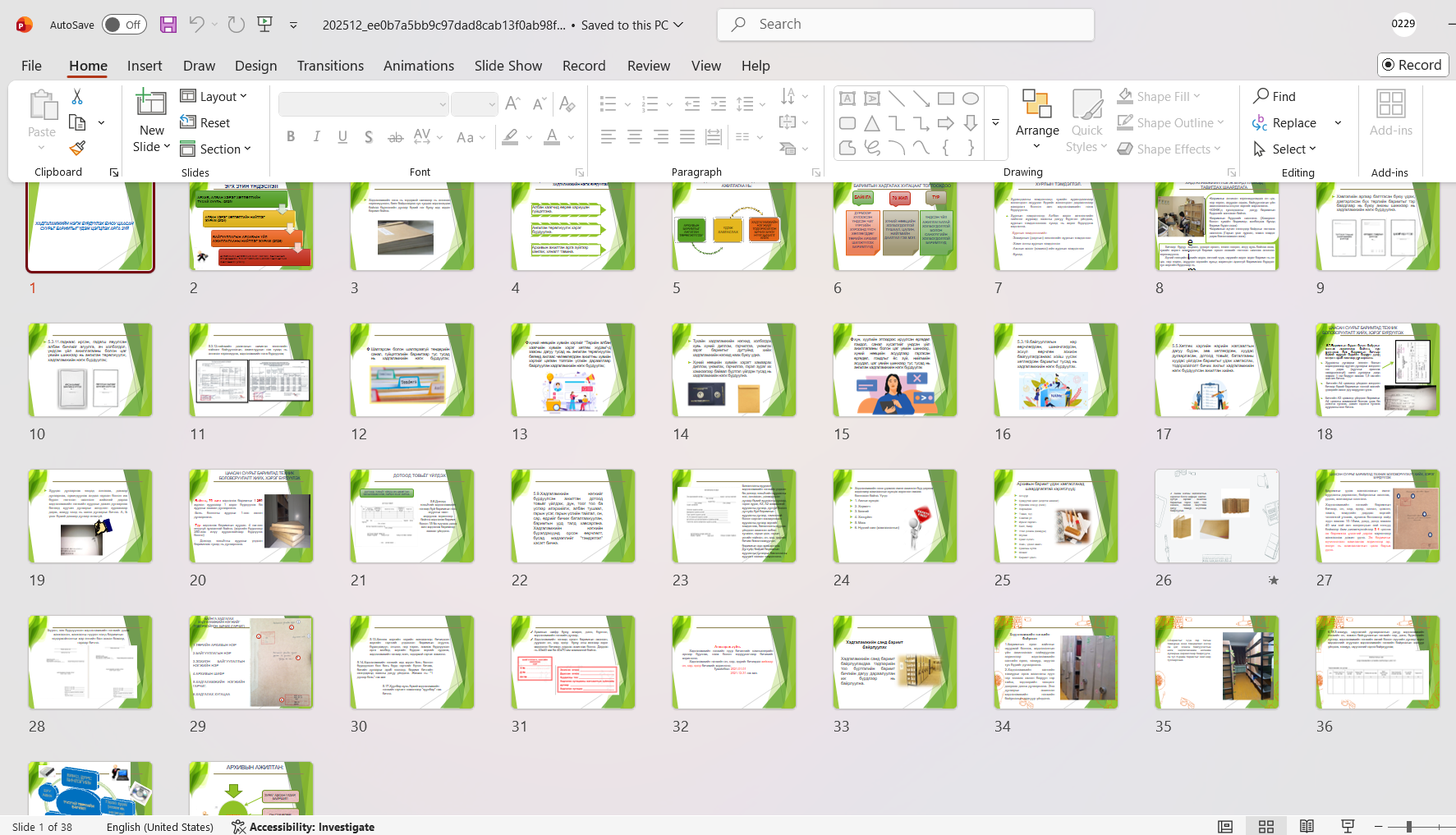Click the Cut scissors icon
The image size is (1456, 835).
tap(77, 97)
